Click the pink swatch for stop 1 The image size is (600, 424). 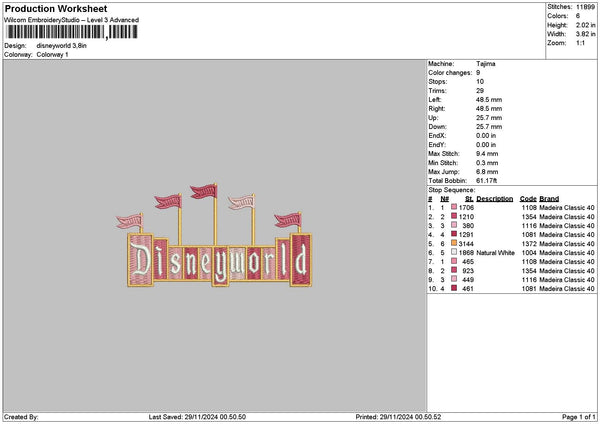tap(454, 207)
